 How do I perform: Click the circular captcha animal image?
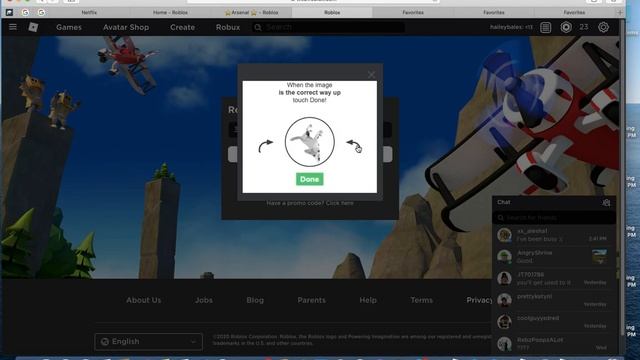[x=309, y=142]
